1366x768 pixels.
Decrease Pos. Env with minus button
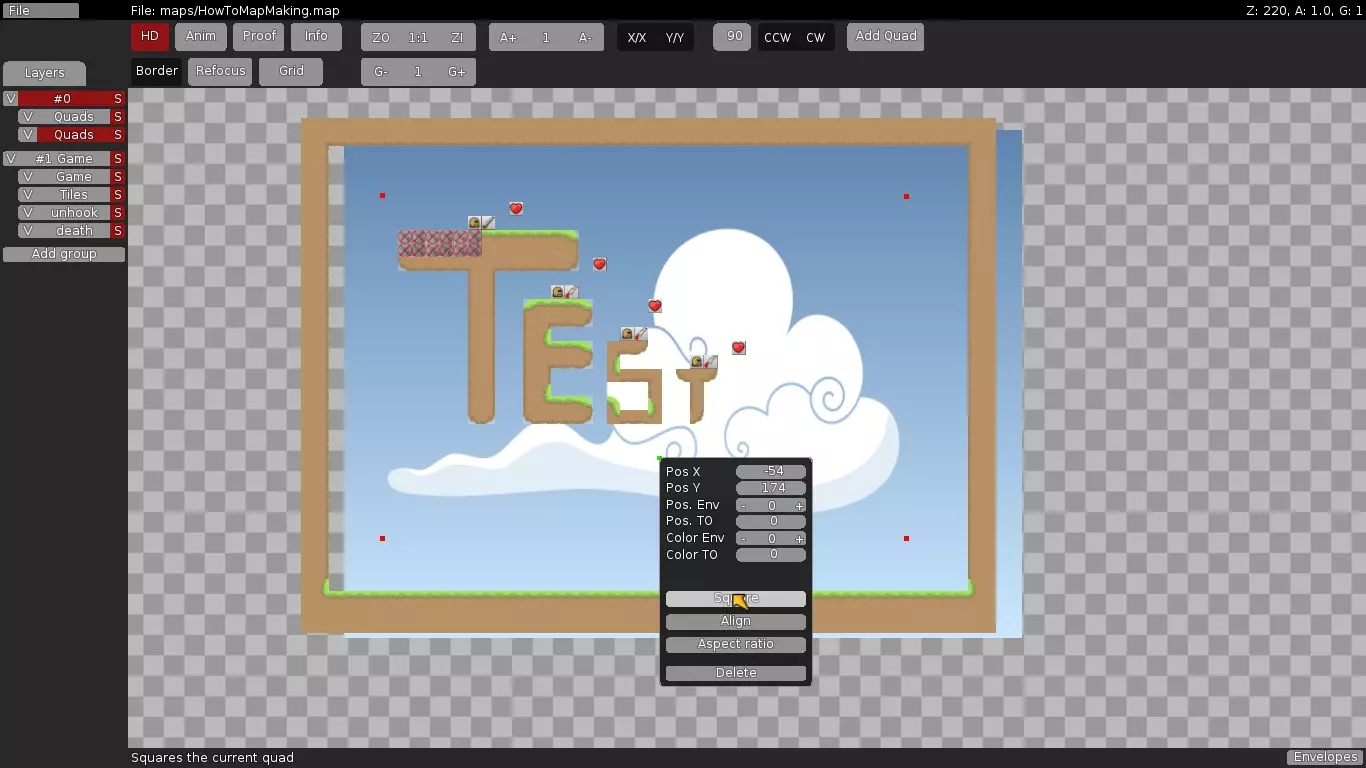tap(743, 506)
